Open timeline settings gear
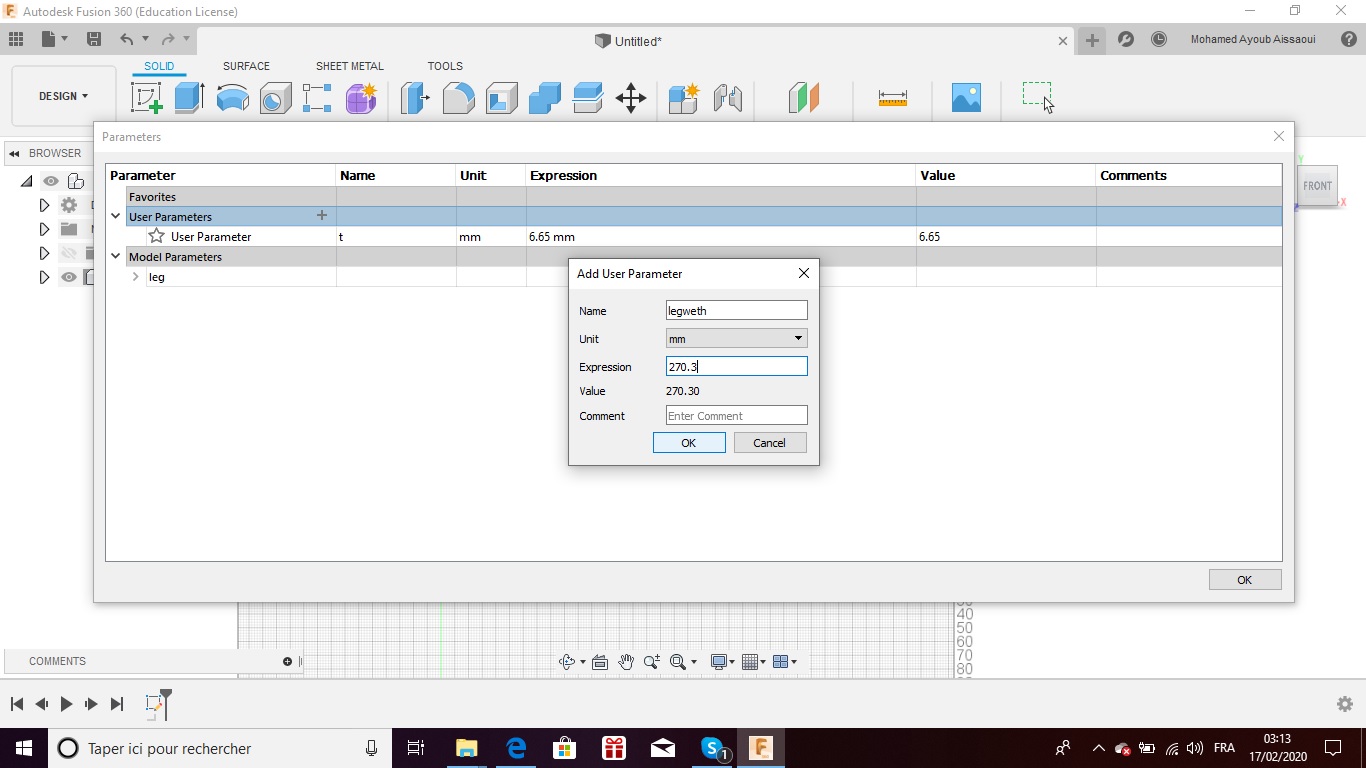Viewport: 1366px width, 768px height. click(x=1345, y=704)
